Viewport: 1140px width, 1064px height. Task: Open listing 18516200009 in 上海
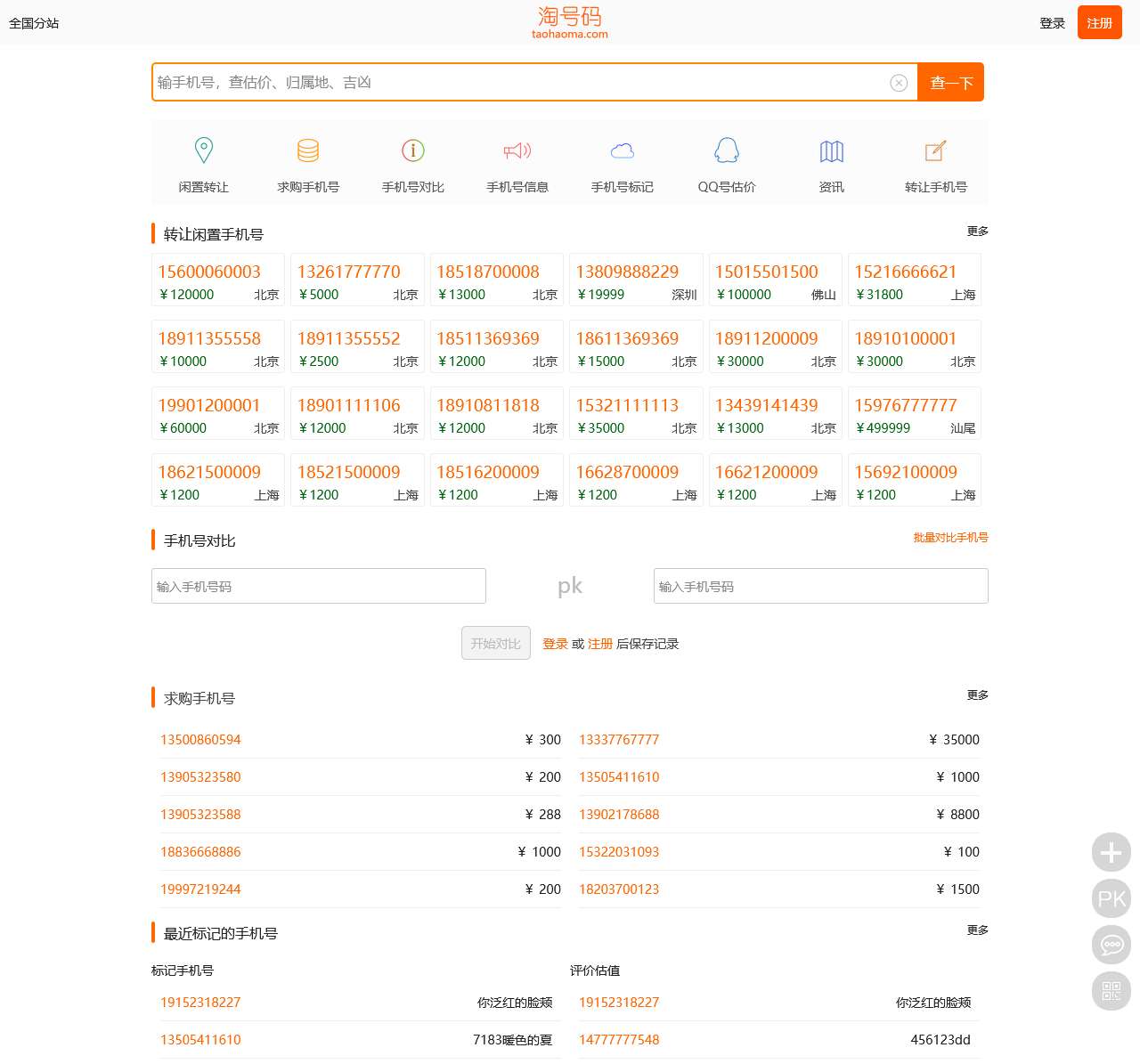[x=497, y=481]
